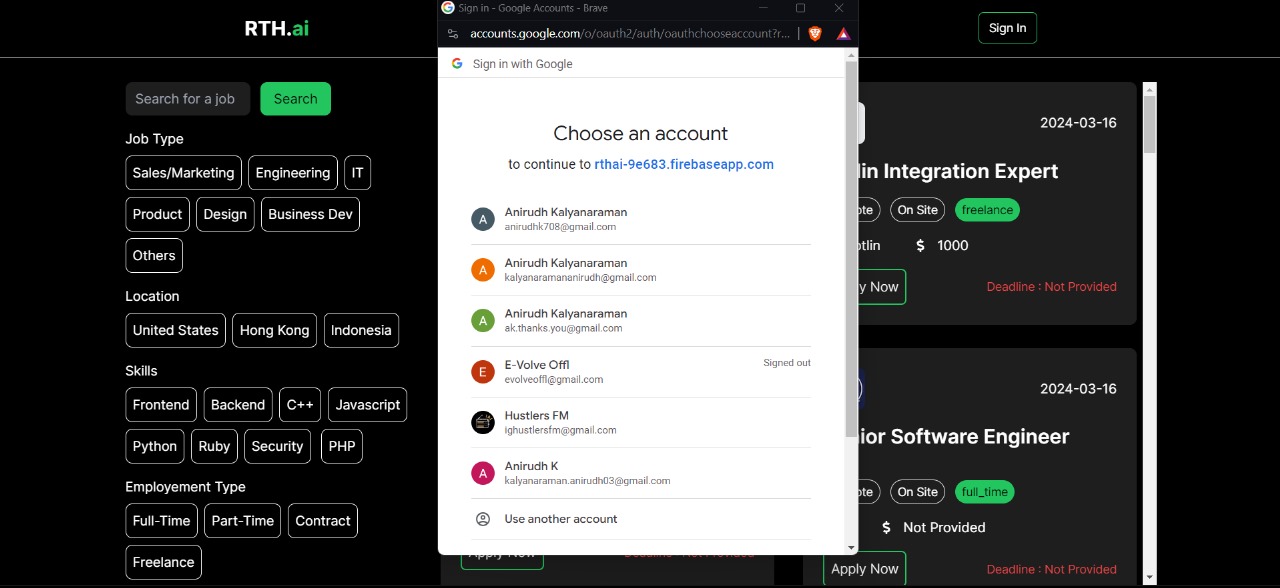1280x588 pixels.
Task: Click popup scrollbar down arrow
Action: pyautogui.click(x=851, y=547)
